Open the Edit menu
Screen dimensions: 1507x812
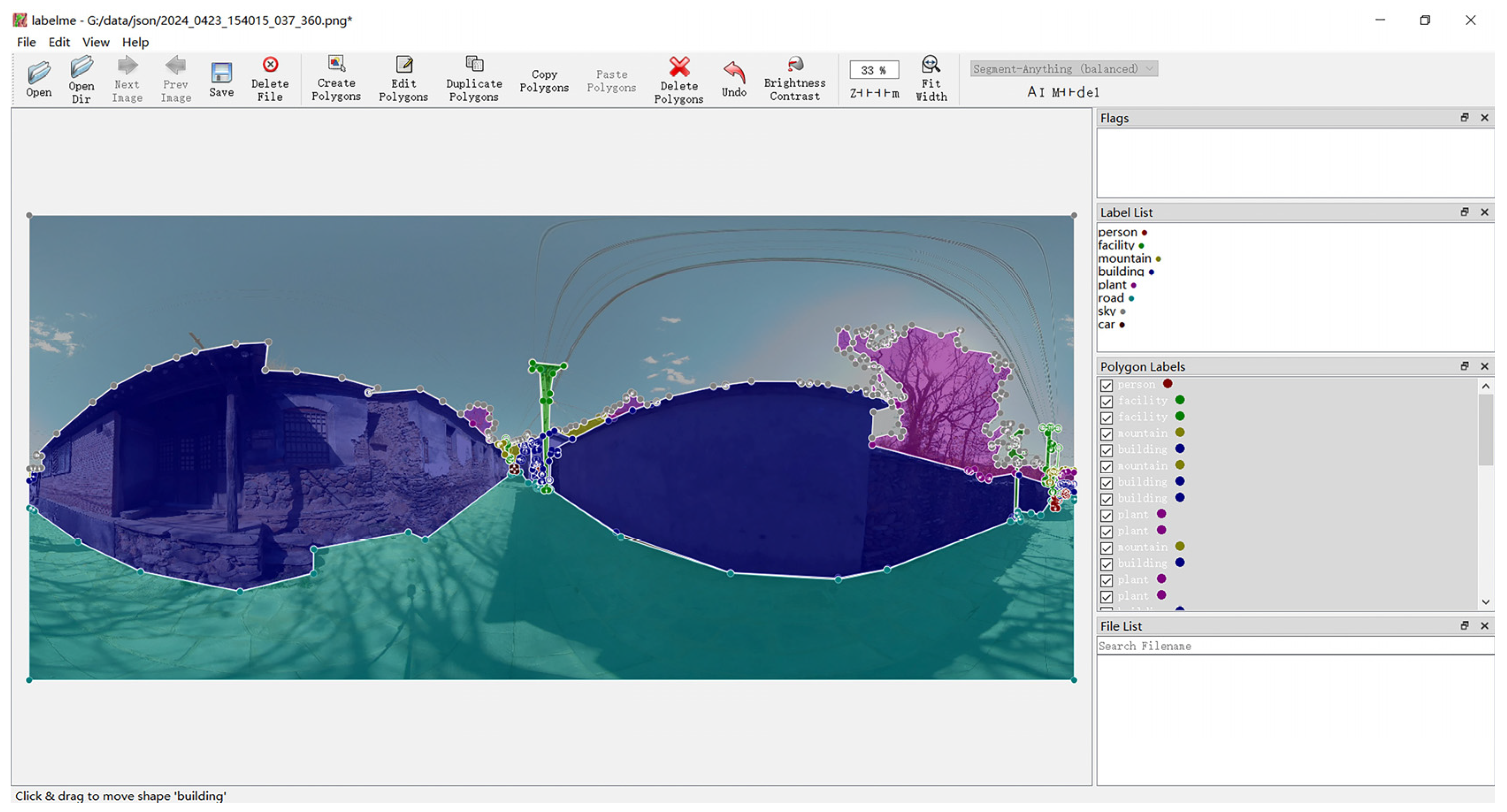[58, 42]
